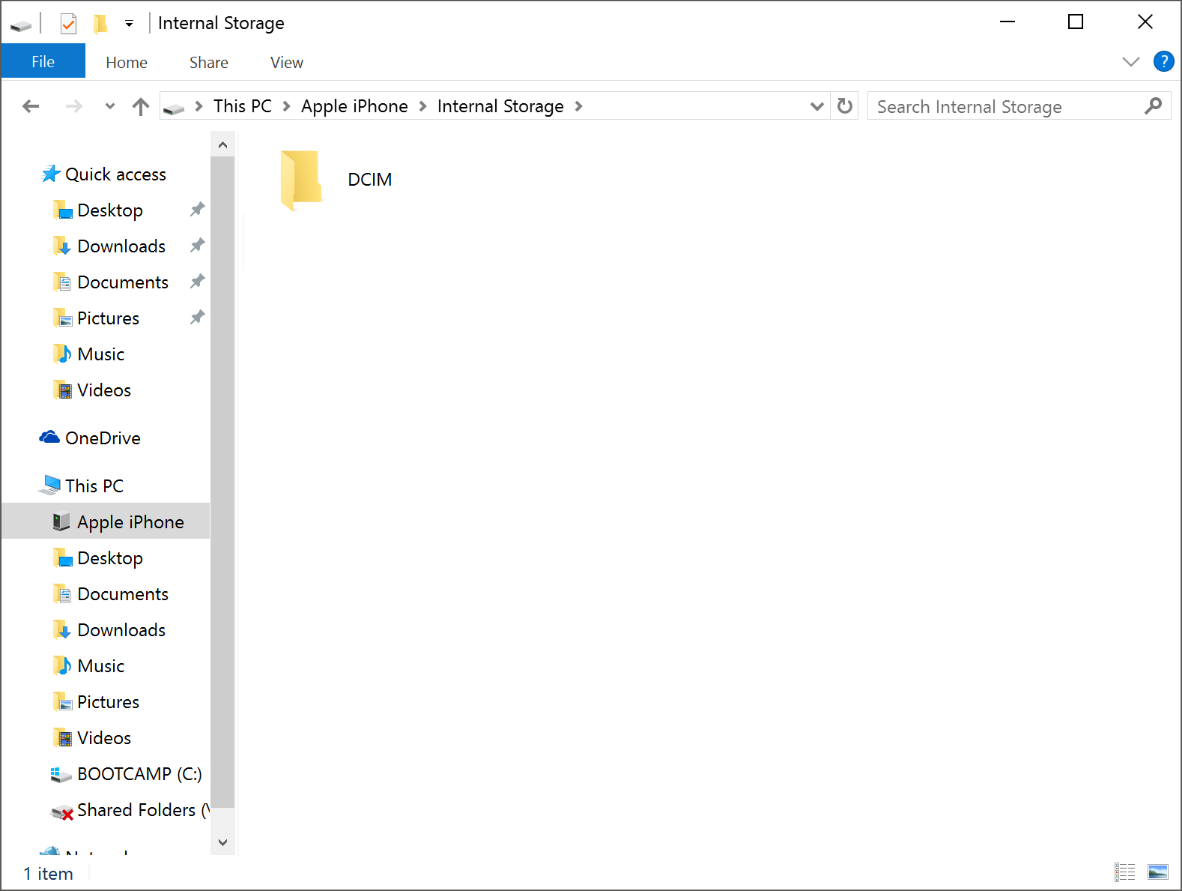Click Properties icon in quick access toolbar
This screenshot has width=1182, height=891.
(68, 23)
